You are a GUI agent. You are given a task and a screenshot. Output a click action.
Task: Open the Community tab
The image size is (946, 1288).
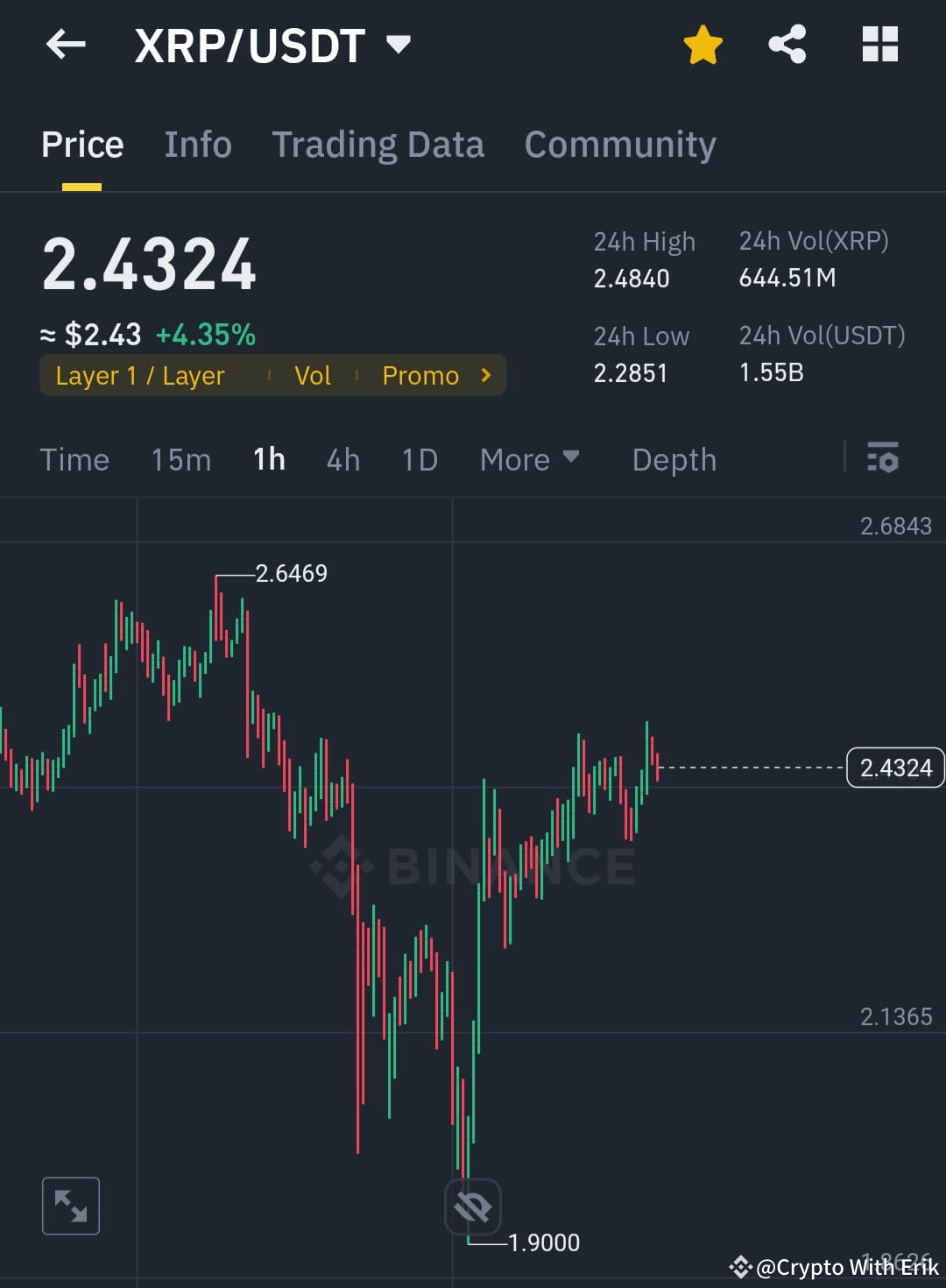pos(619,144)
